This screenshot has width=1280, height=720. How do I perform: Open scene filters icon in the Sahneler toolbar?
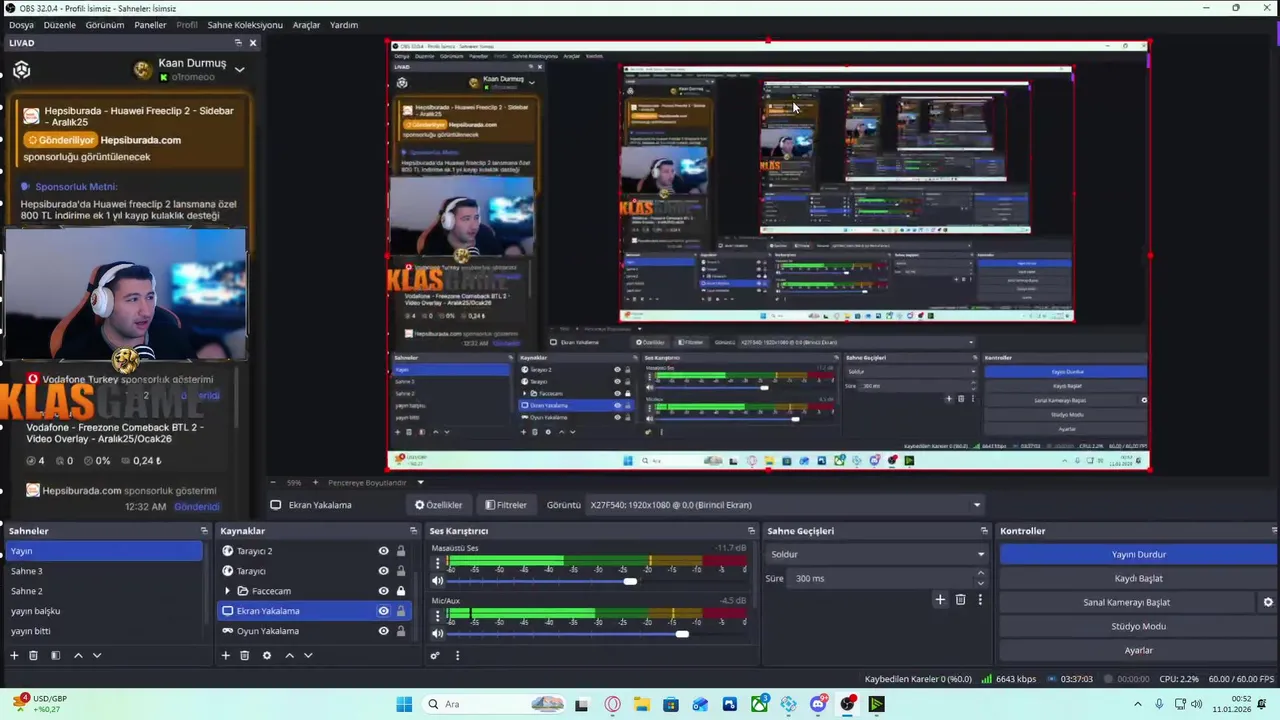click(55, 655)
